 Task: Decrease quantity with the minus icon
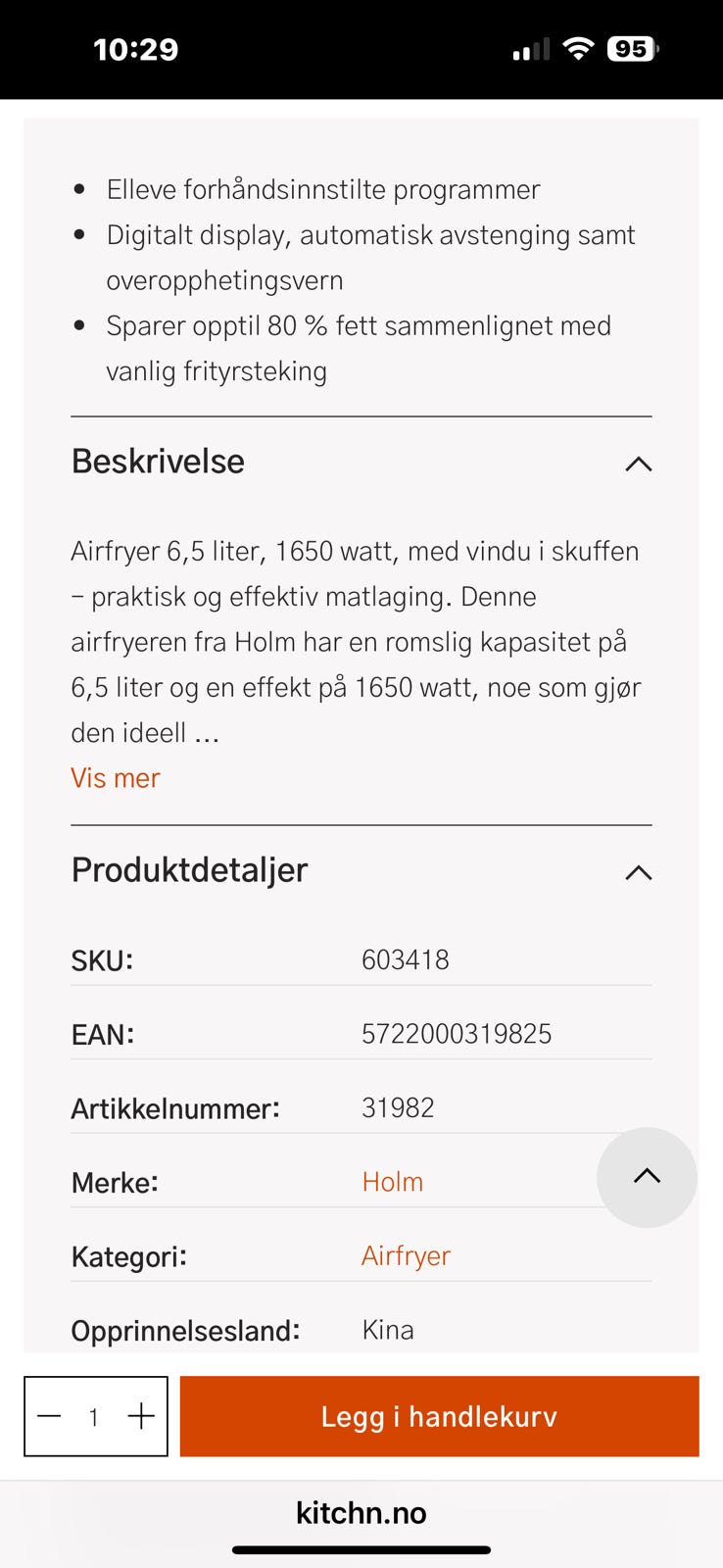pyautogui.click(x=49, y=1416)
